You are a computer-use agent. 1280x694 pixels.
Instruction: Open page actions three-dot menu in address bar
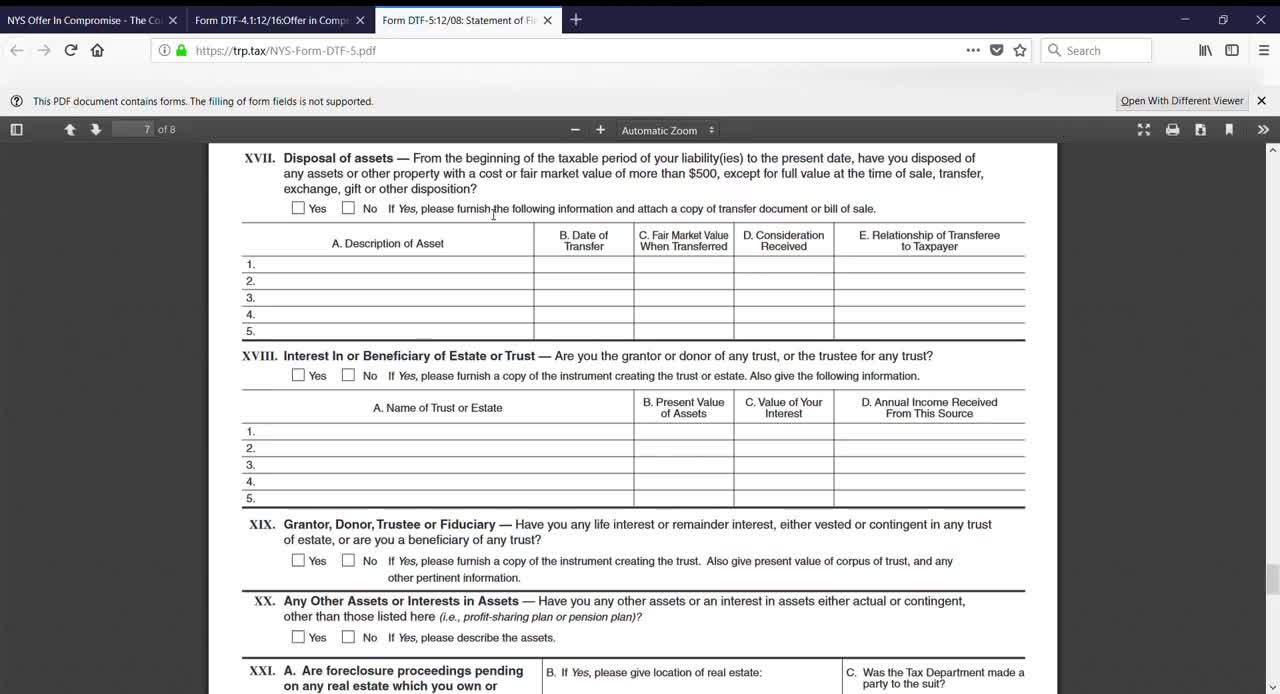[x=973, y=50]
